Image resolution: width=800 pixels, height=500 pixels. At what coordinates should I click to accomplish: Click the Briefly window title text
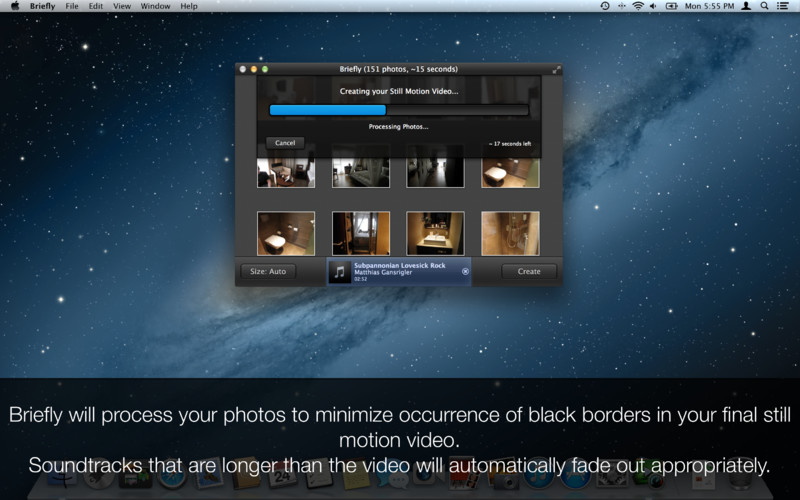click(x=398, y=69)
